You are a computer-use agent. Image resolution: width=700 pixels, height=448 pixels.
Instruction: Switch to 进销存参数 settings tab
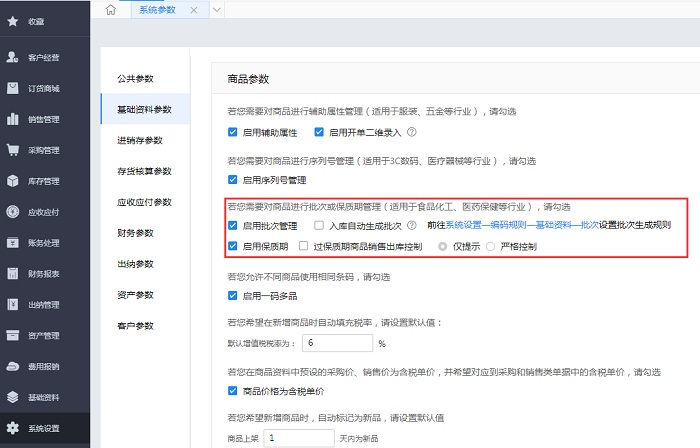[139, 140]
